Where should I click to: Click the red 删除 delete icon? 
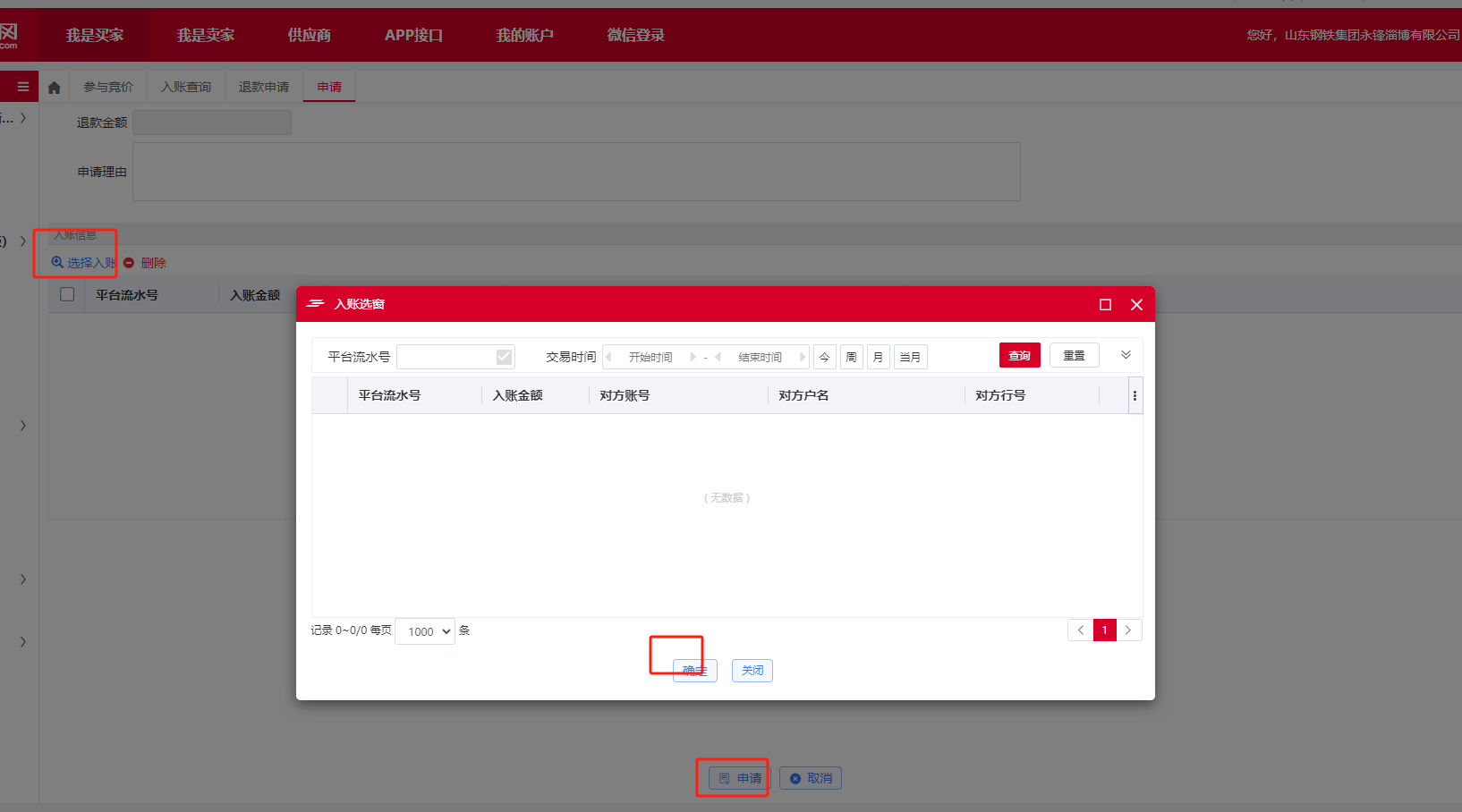(x=129, y=263)
